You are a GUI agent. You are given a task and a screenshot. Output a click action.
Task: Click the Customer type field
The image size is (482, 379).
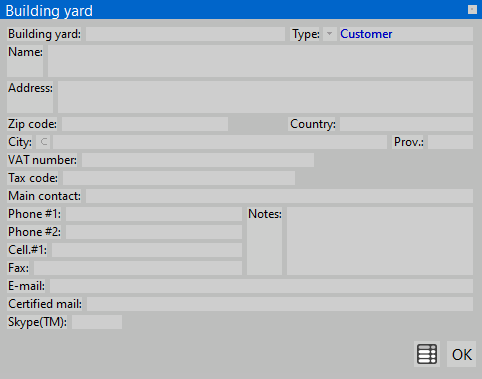406,34
